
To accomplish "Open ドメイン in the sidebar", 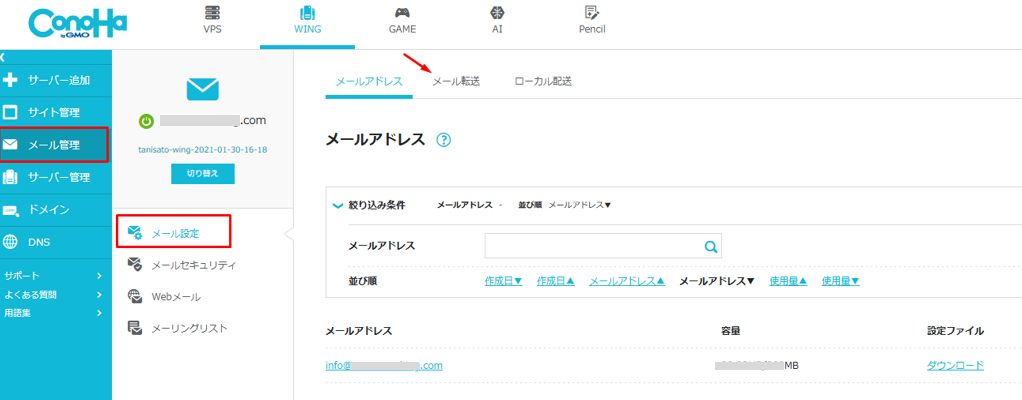I will pos(48,210).
